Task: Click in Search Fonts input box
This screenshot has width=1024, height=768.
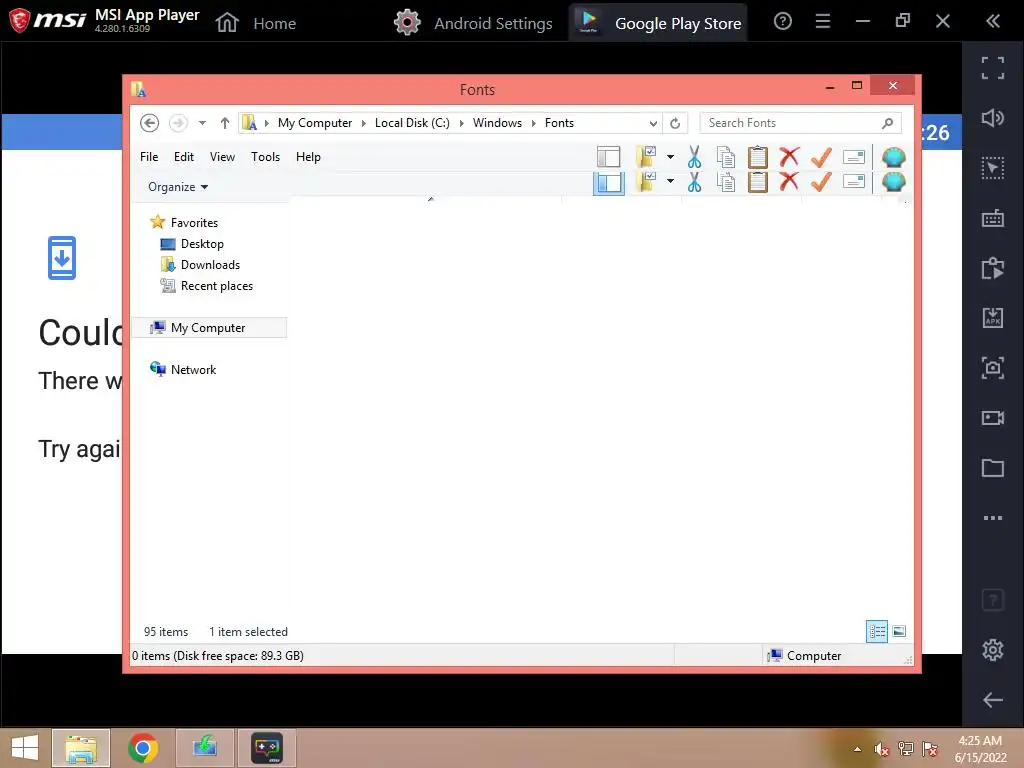Action: tap(800, 123)
